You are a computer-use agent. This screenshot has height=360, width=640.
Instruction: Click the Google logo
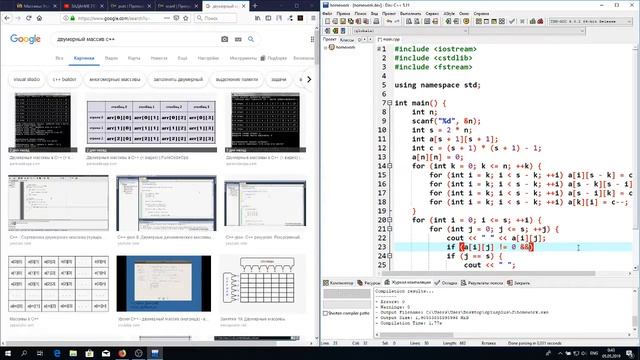25,39
